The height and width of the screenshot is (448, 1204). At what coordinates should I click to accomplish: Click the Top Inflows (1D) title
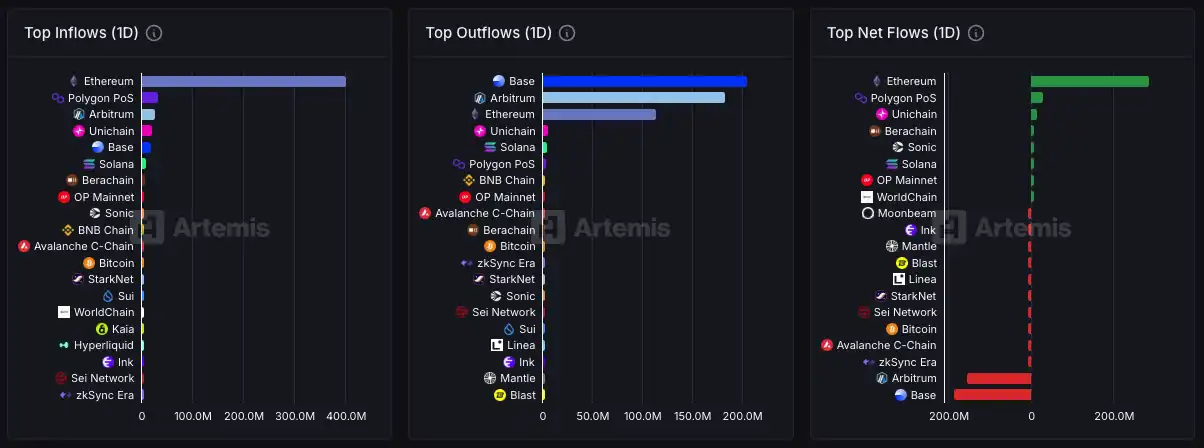click(81, 33)
